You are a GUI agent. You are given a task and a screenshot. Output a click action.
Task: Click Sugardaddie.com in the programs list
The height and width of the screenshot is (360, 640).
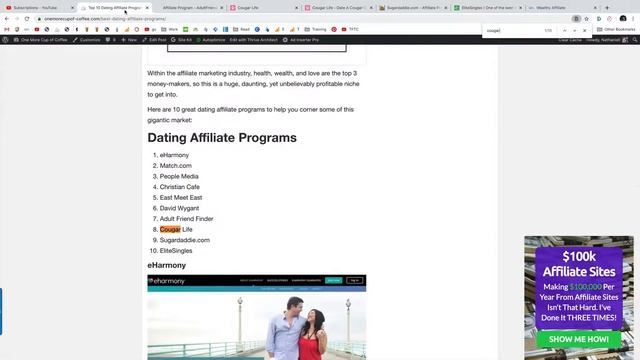(x=184, y=240)
